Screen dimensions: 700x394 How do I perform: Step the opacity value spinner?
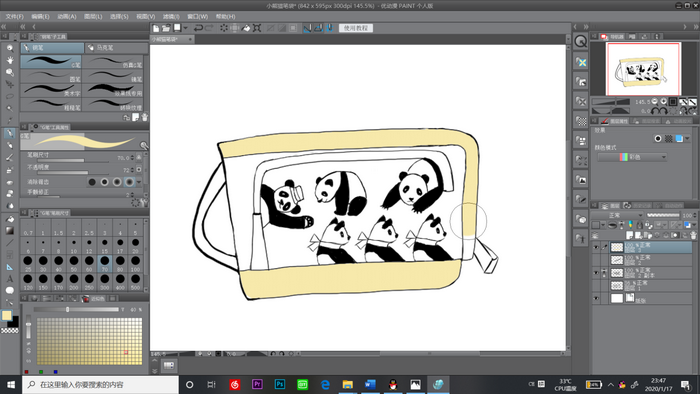pos(132,170)
